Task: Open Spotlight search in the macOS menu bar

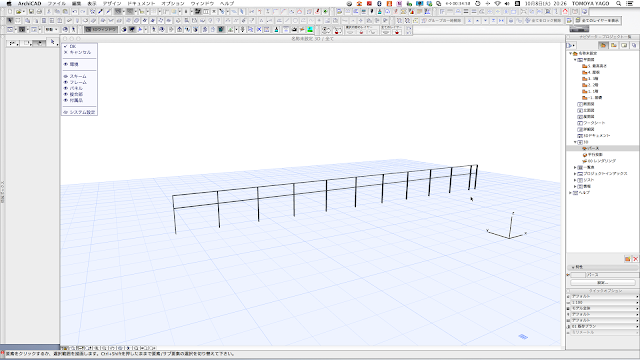Action: click(x=619, y=3)
